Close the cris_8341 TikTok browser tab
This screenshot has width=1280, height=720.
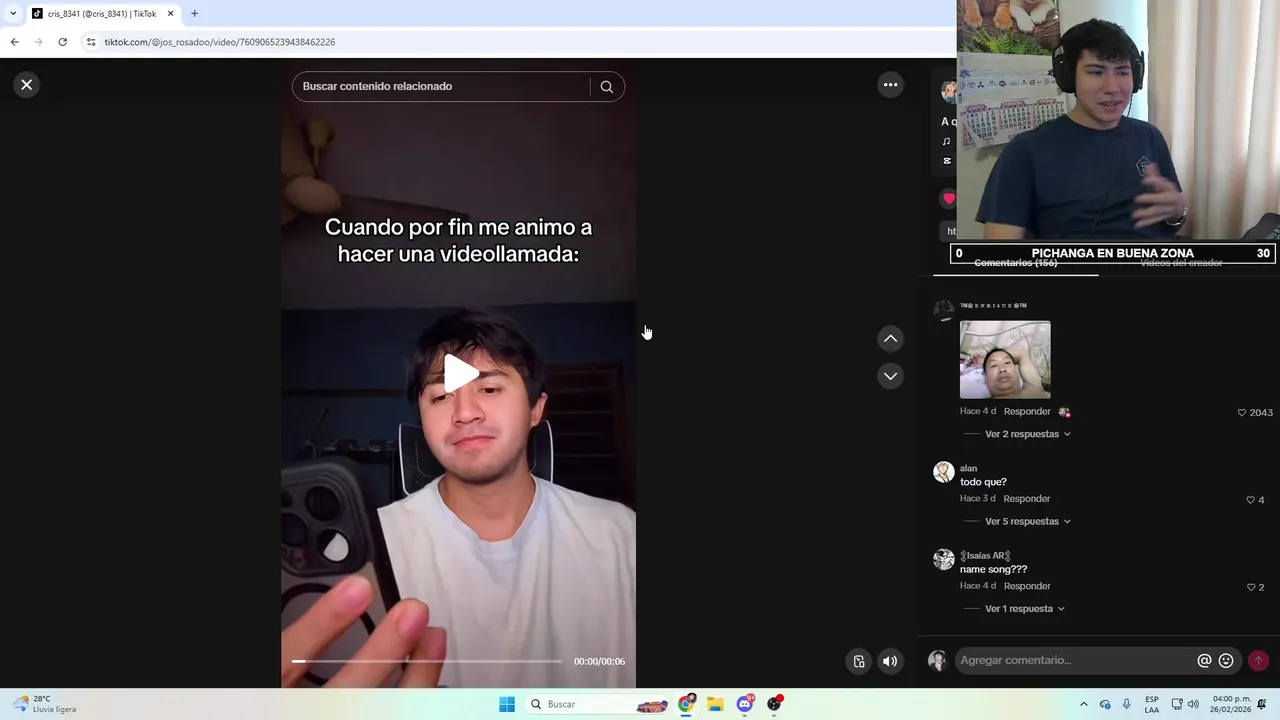(170, 14)
